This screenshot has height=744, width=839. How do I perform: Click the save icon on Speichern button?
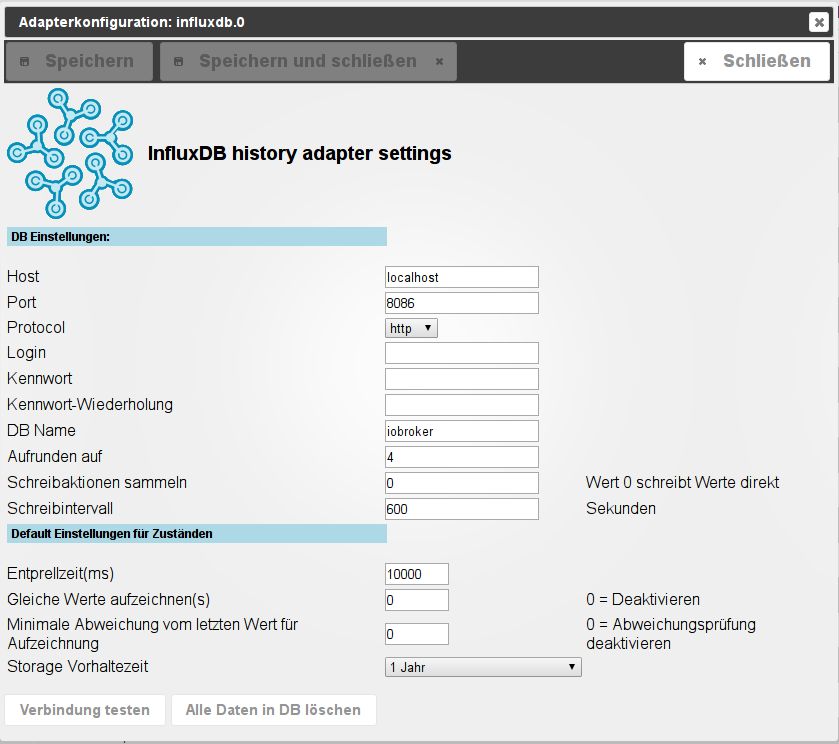click(25, 62)
